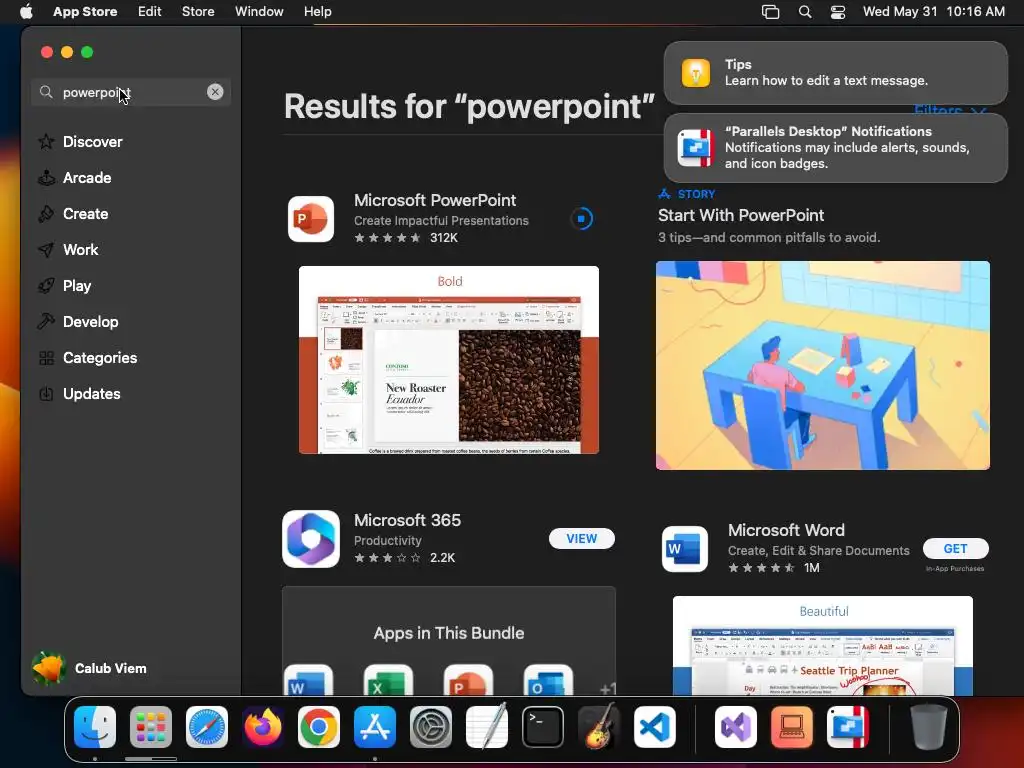Open the Microsoft PowerPoint title link
This screenshot has height=768, width=1024.
point(435,200)
